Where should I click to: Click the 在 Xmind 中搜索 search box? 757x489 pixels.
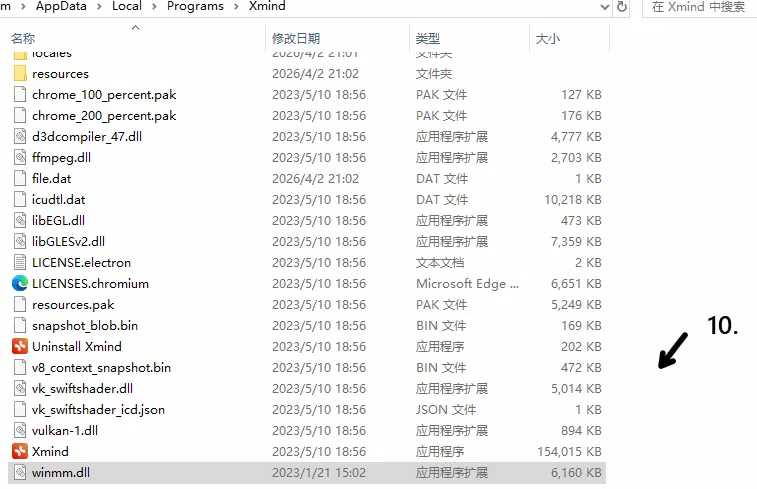700,7
